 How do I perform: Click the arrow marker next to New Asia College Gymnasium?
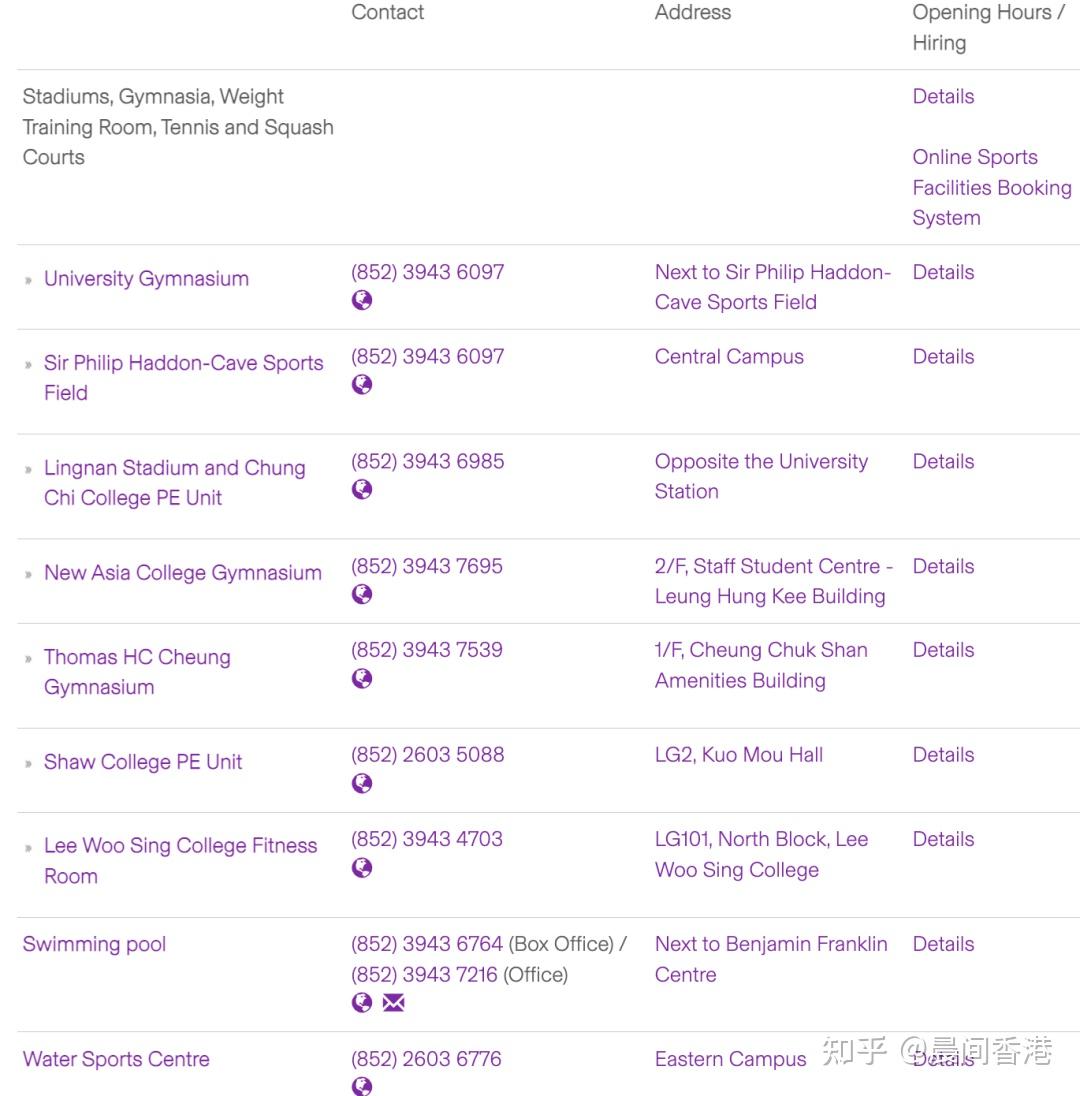pos(29,574)
